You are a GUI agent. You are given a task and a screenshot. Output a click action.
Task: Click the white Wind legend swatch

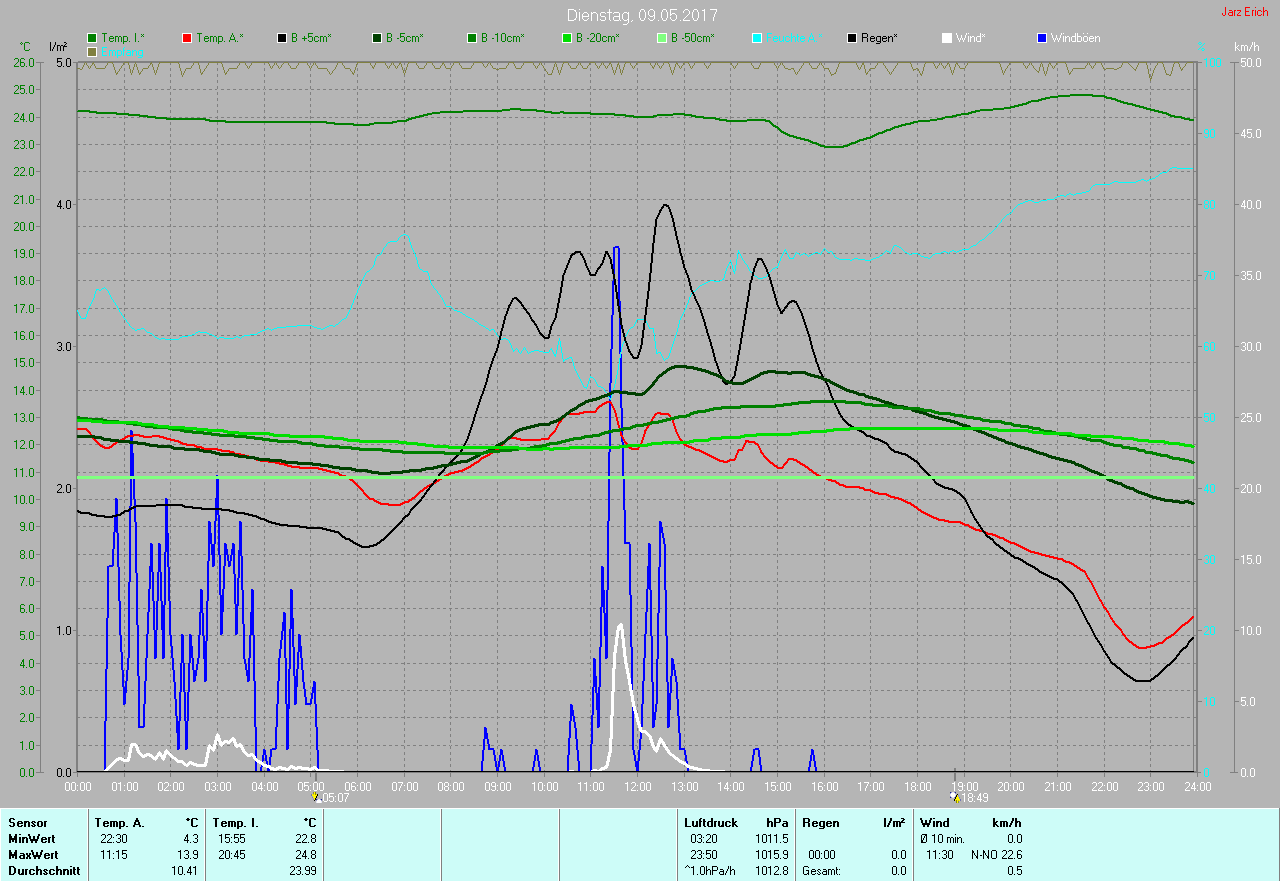pyautogui.click(x=947, y=38)
